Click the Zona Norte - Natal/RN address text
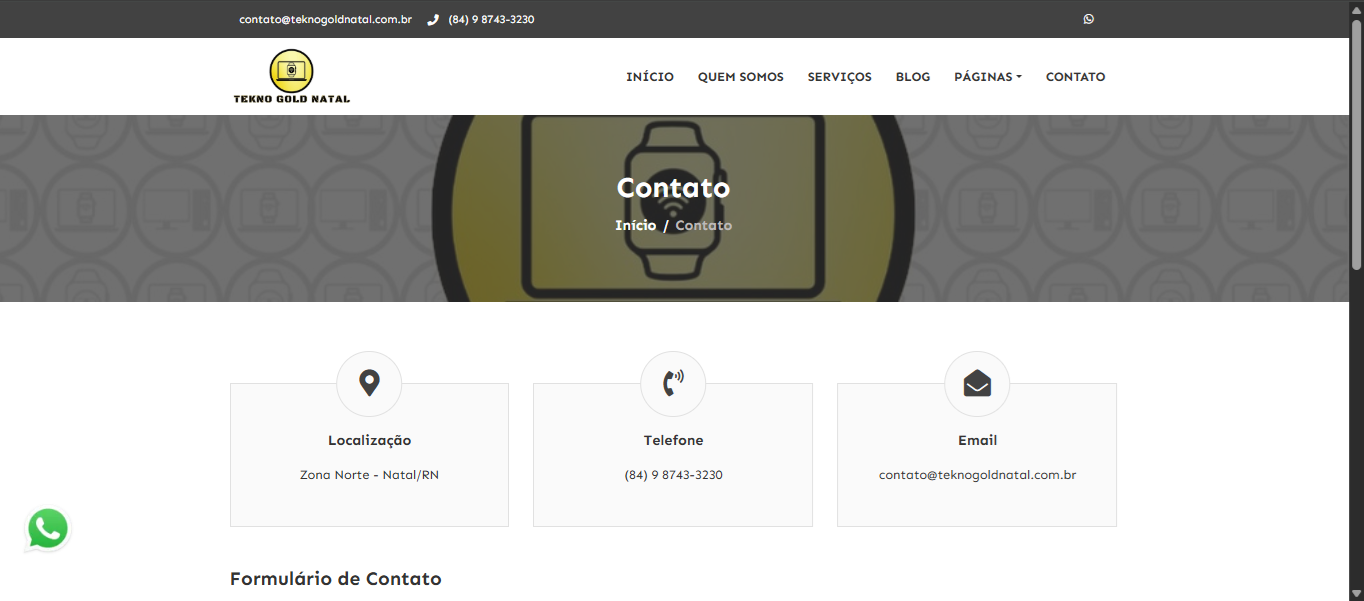The width and height of the screenshot is (1364, 601). point(369,475)
